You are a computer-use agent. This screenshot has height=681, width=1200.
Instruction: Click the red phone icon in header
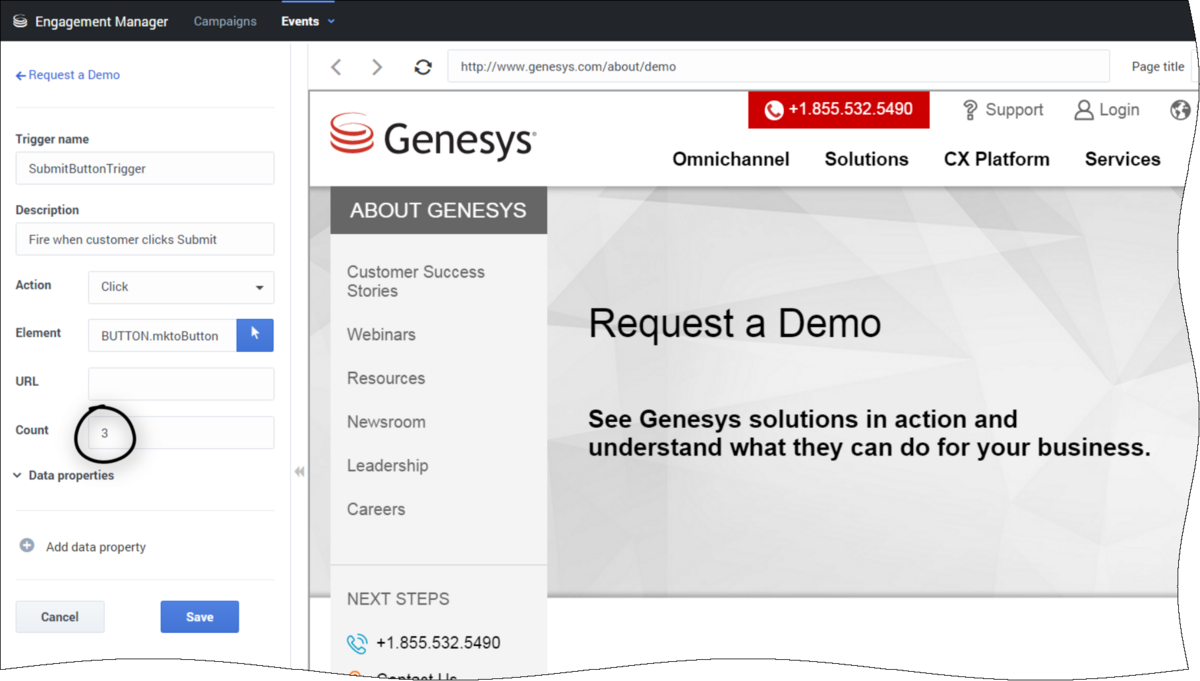tap(773, 110)
